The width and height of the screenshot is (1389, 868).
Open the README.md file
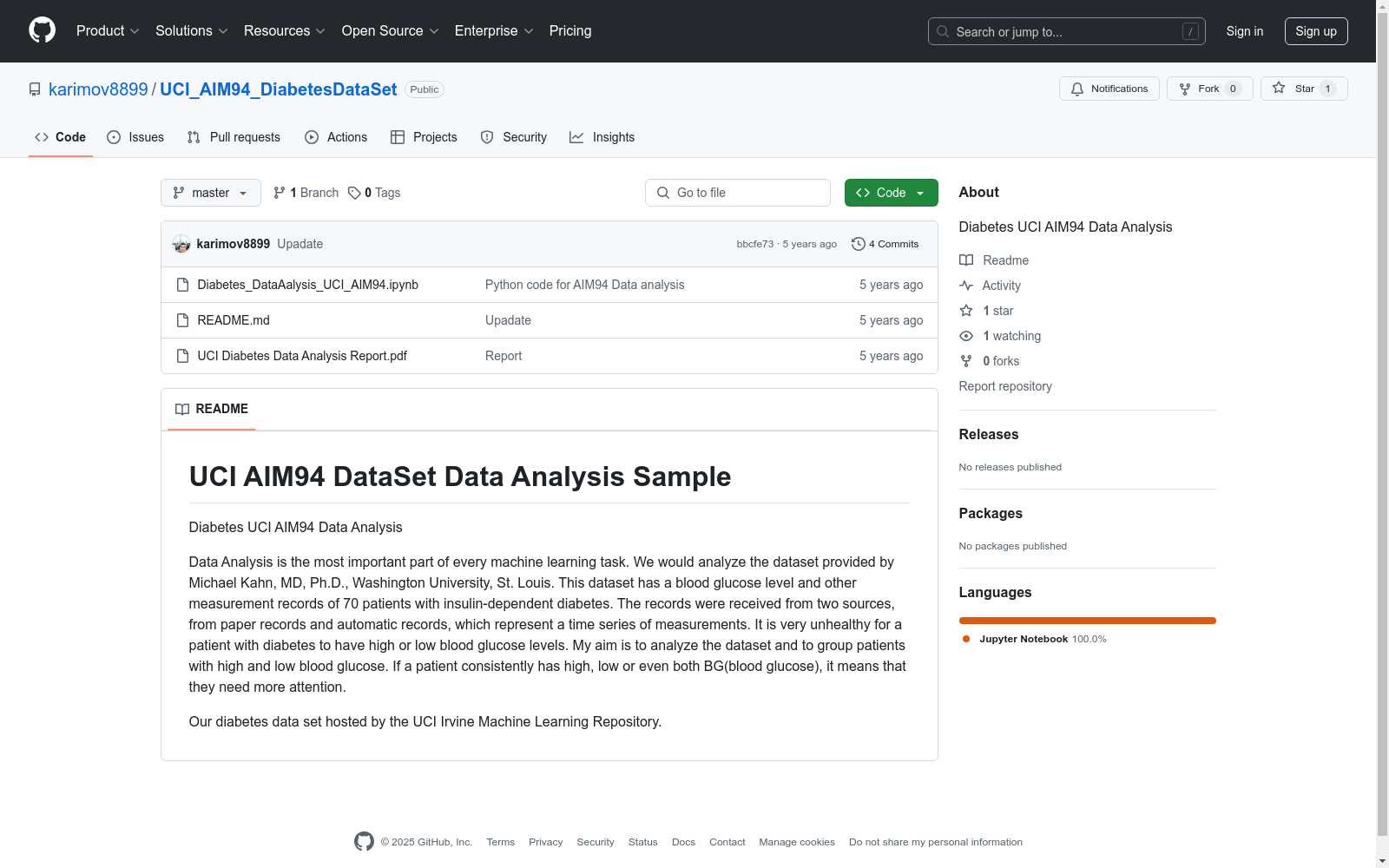coord(234,320)
